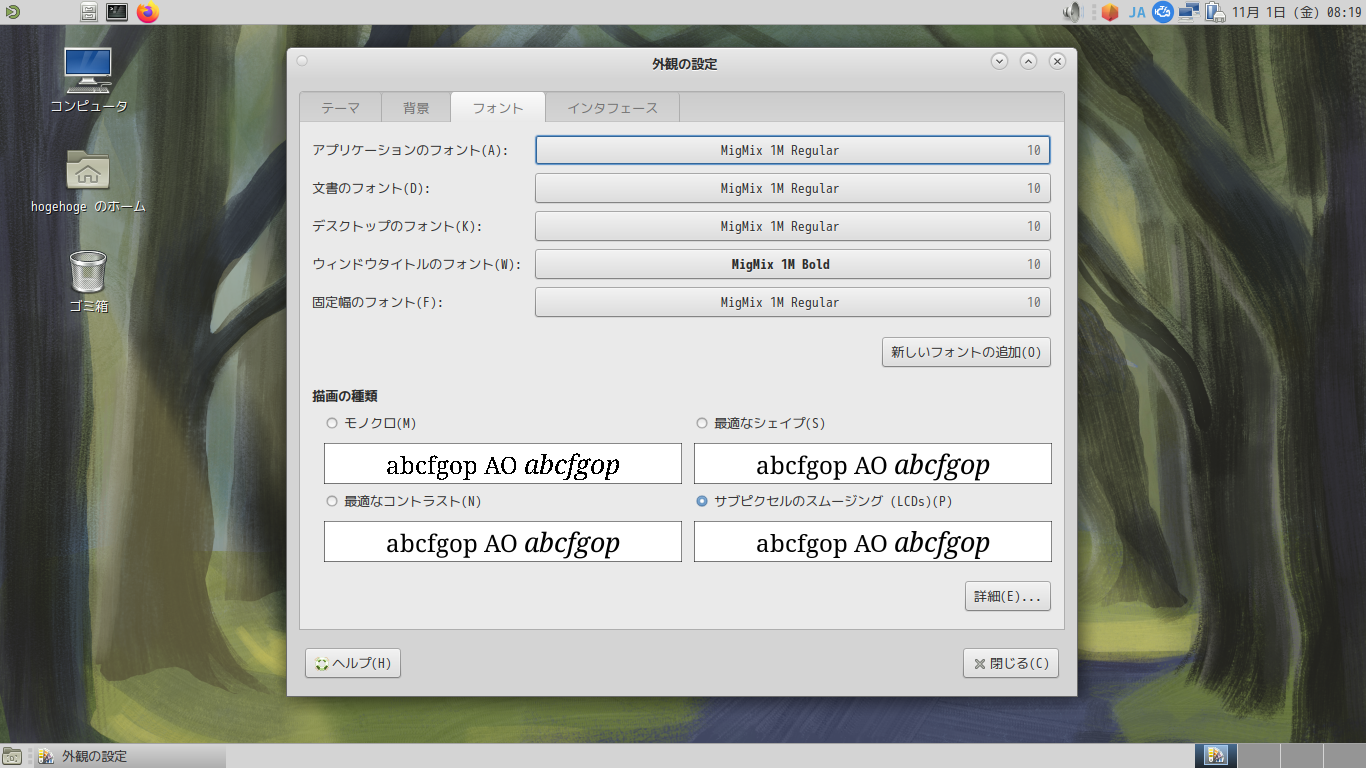Screen dimensions: 1366x768
Task: Click the ヘルプ button
Action: [353, 663]
